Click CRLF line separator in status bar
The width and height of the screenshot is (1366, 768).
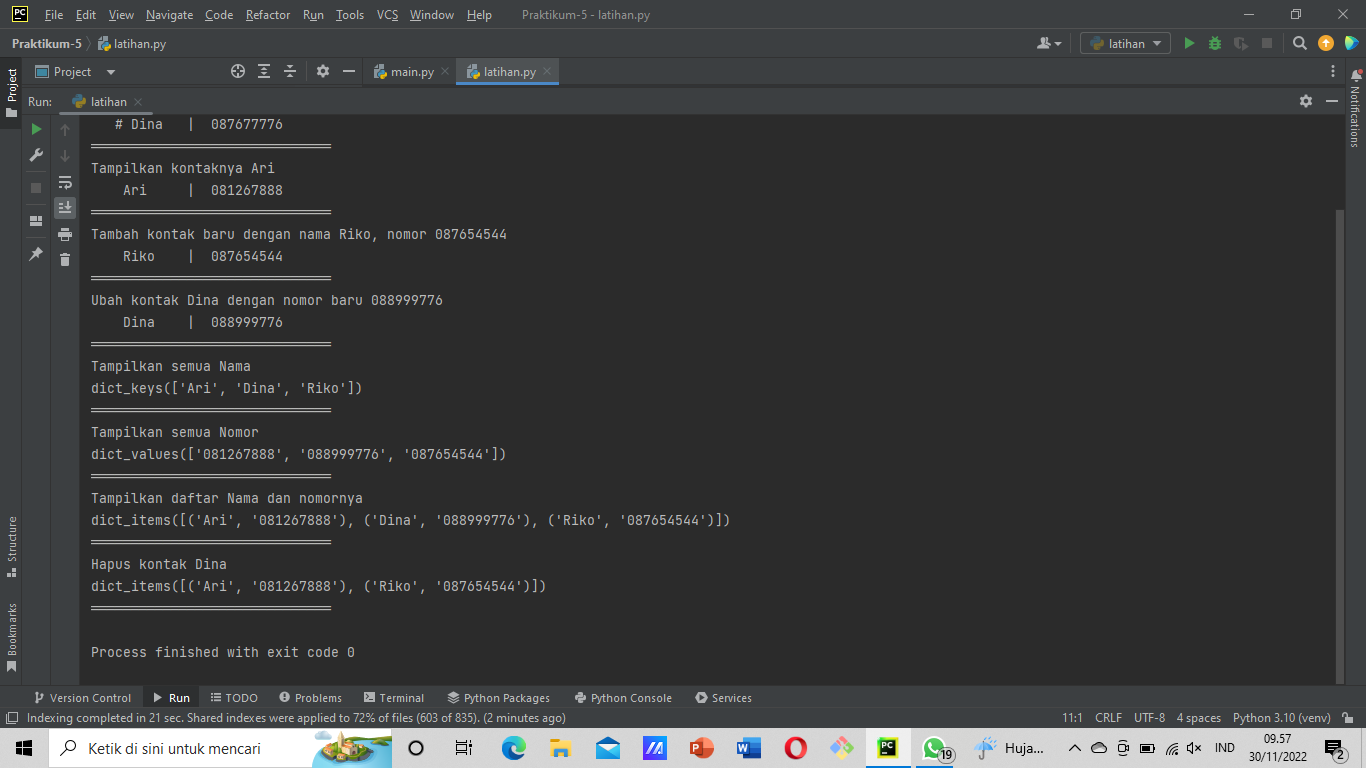[x=1108, y=718]
